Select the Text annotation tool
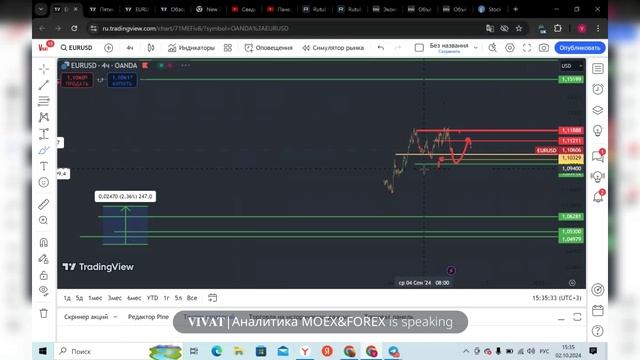Screen dimensions: 640x360 pos(44,166)
